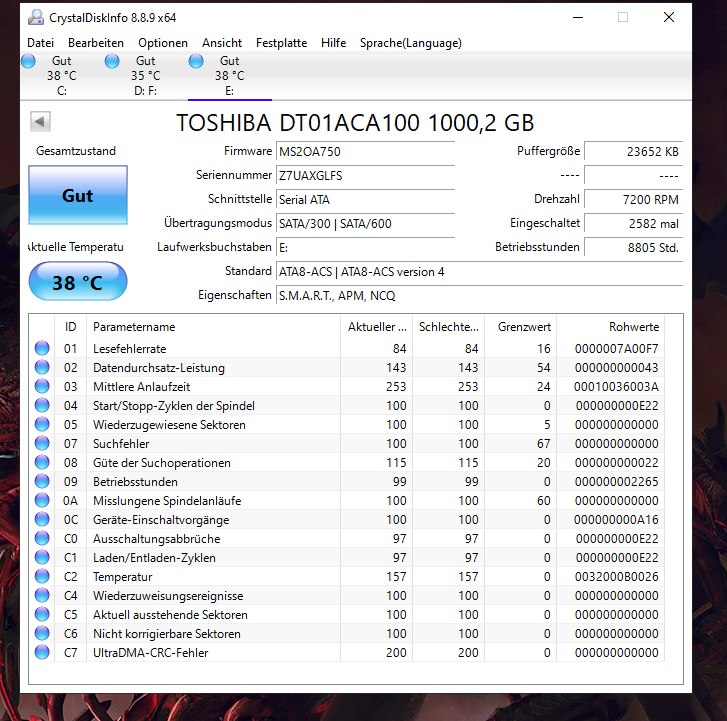This screenshot has height=721, width=727.
Task: Click raw value 0032000B0026
Action: click(x=617, y=577)
